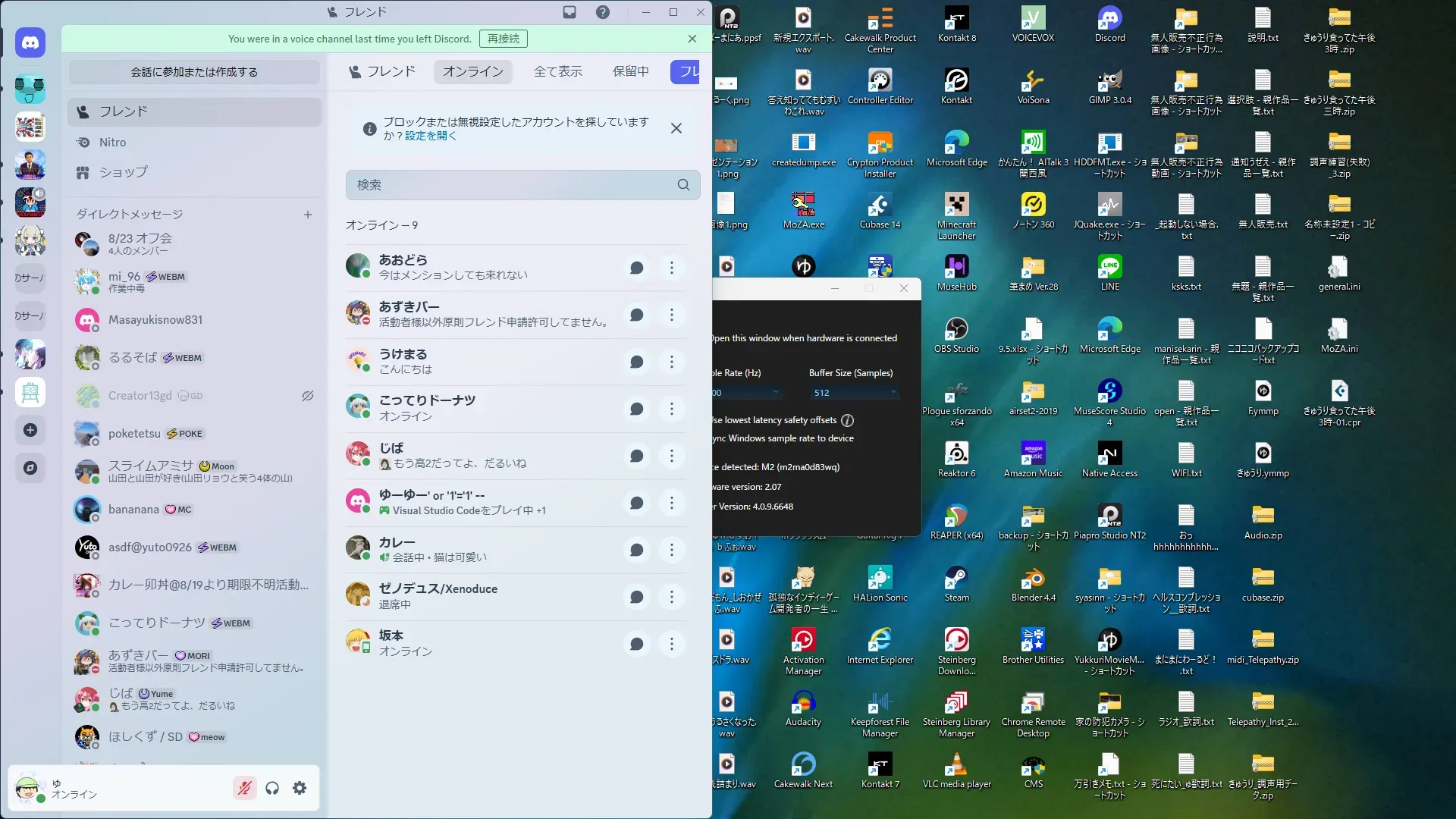Toggle hidden-eye icon on Creator13gd DM

[x=308, y=396]
